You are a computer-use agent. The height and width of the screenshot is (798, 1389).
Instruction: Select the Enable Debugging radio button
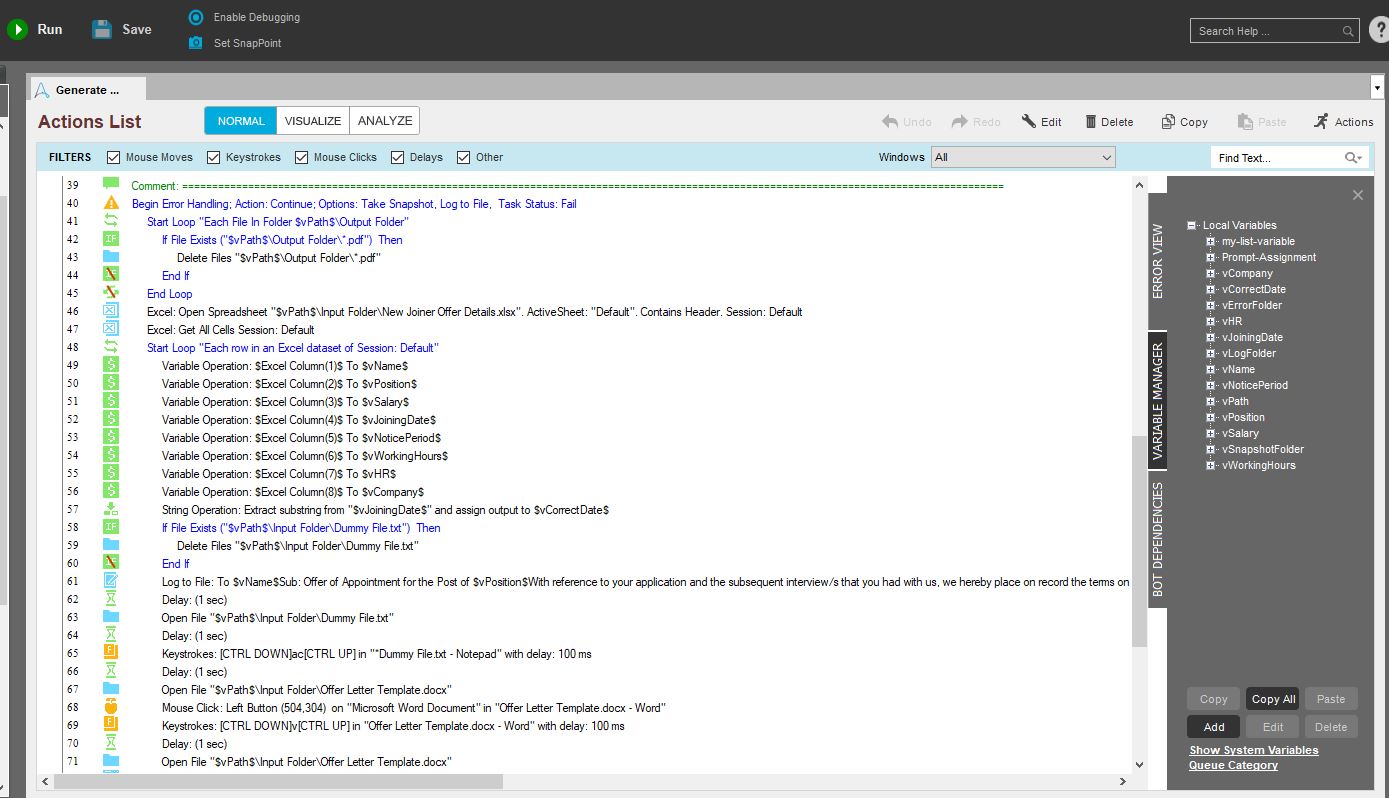pos(196,17)
